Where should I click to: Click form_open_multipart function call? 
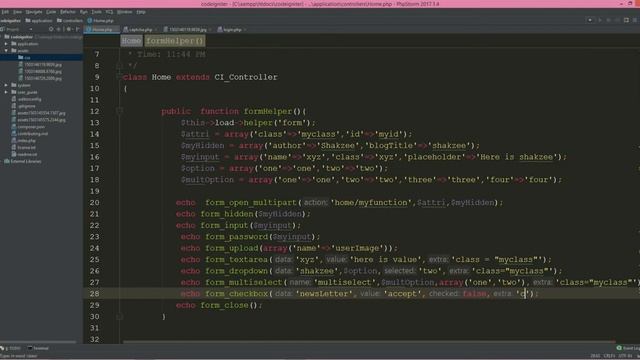(x=251, y=202)
